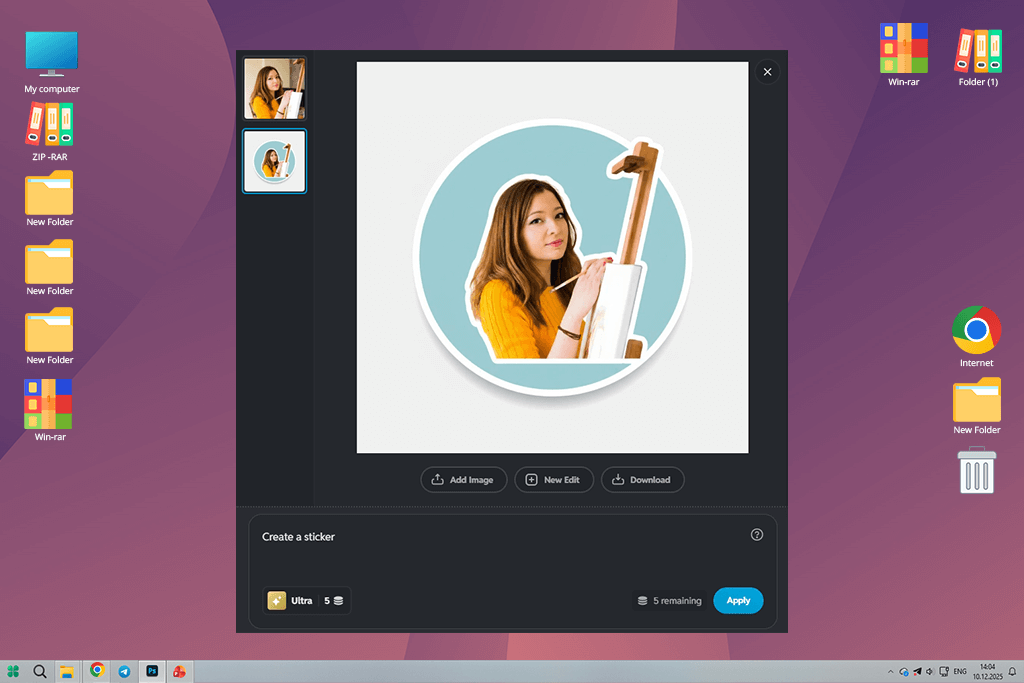Switch to Chrome in the taskbar
The height and width of the screenshot is (683, 1024).
pyautogui.click(x=97, y=670)
